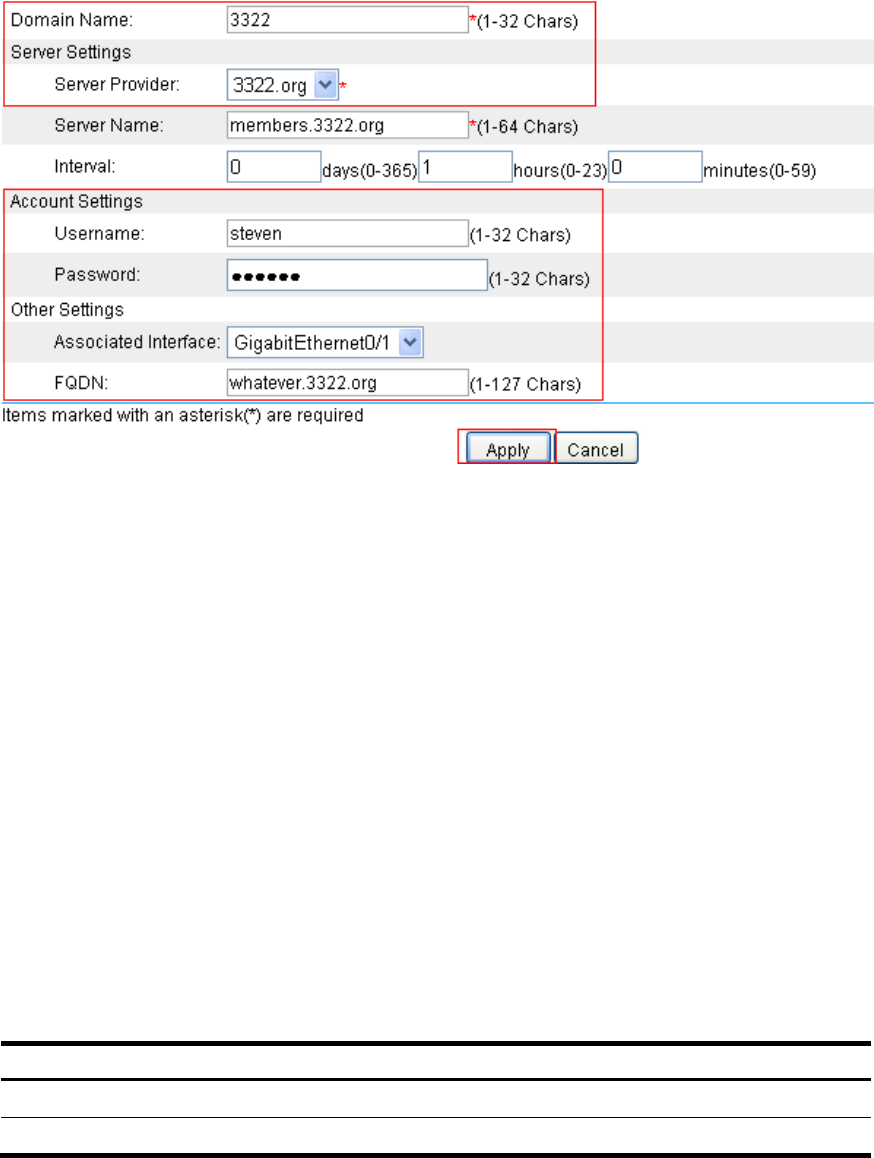Click the "(1-64 Chars)" hint text
874x1158 pixels.
[528, 127]
